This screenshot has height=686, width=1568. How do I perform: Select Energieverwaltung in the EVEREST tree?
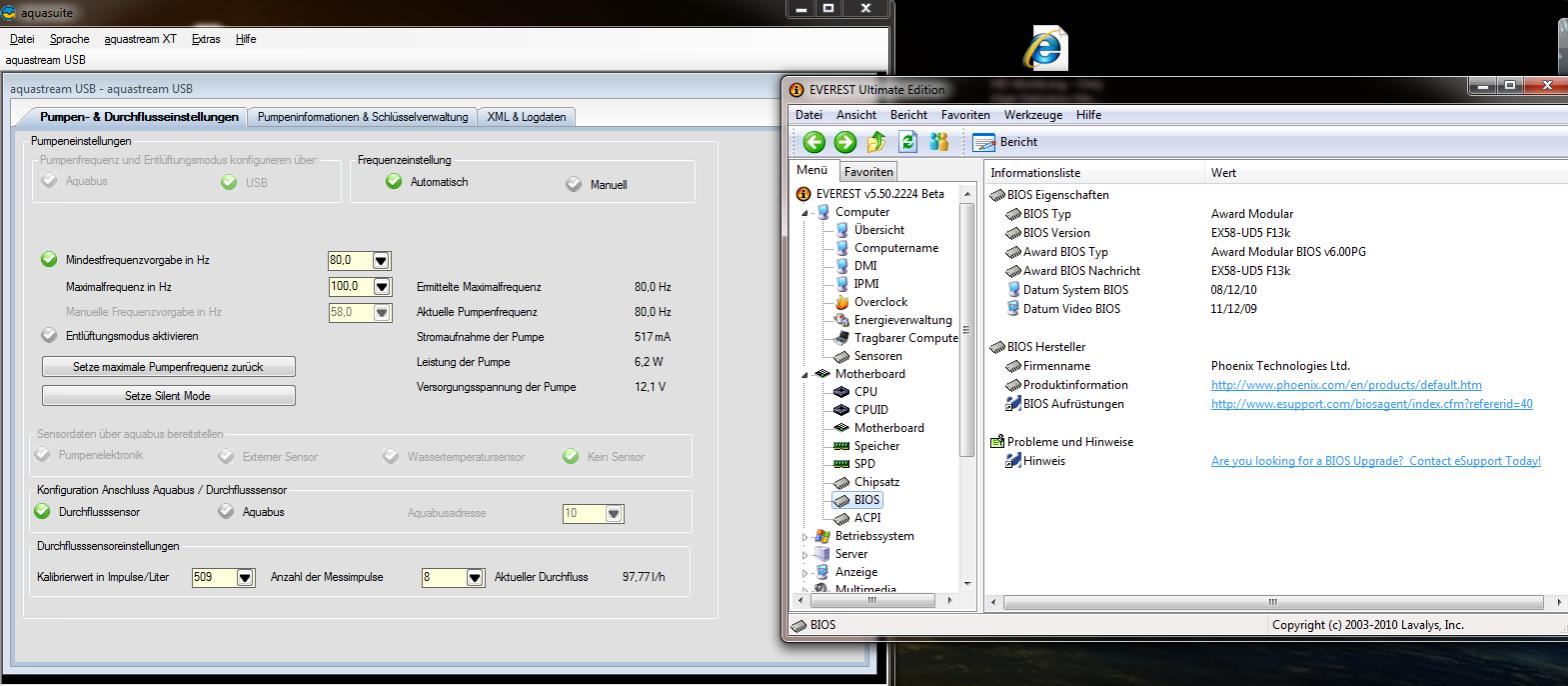click(902, 320)
